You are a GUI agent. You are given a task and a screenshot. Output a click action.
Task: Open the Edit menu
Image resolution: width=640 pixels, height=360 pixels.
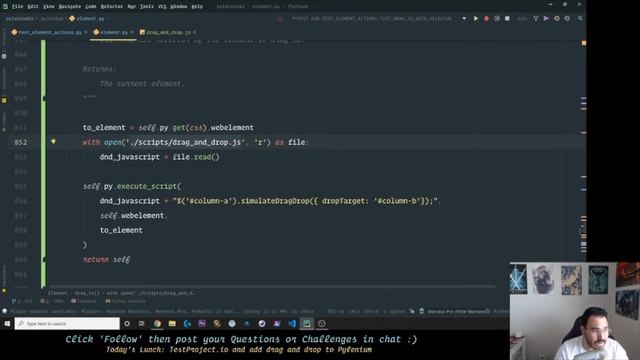pyautogui.click(x=33, y=7)
